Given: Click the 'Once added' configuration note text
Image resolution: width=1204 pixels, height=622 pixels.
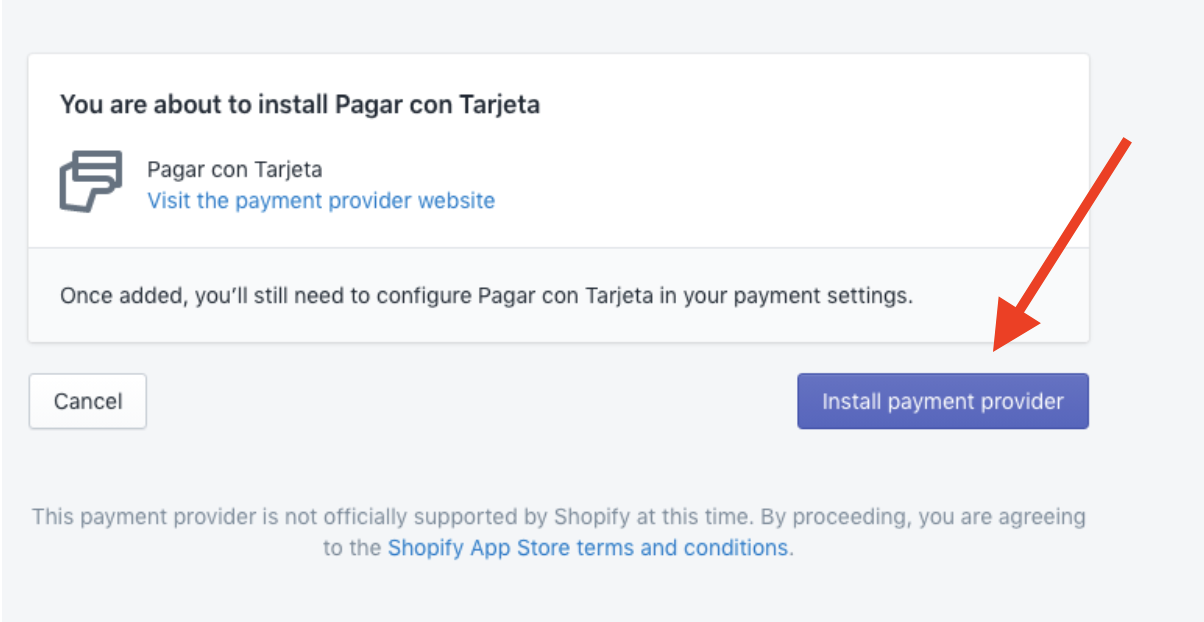Looking at the screenshot, I should pyautogui.click(x=486, y=297).
